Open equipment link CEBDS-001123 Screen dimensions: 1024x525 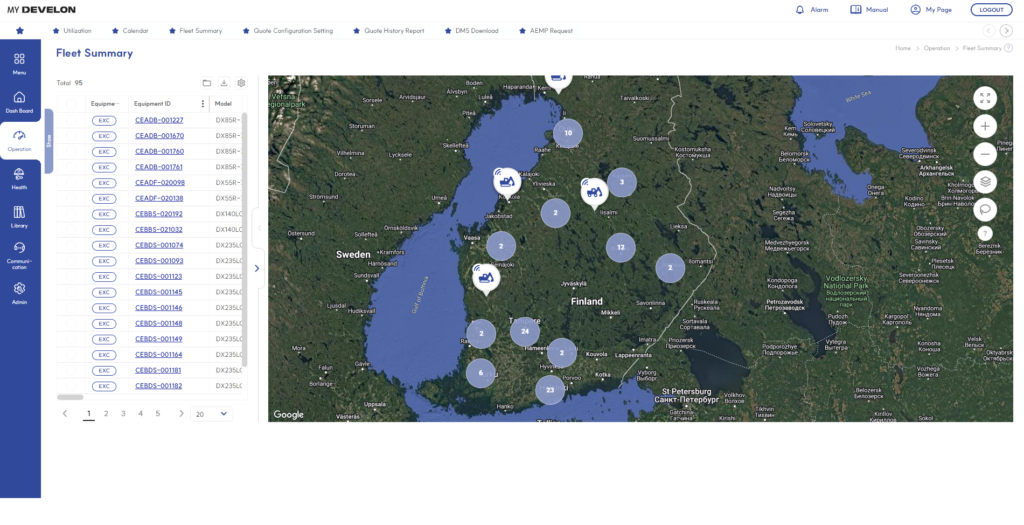[159, 276]
